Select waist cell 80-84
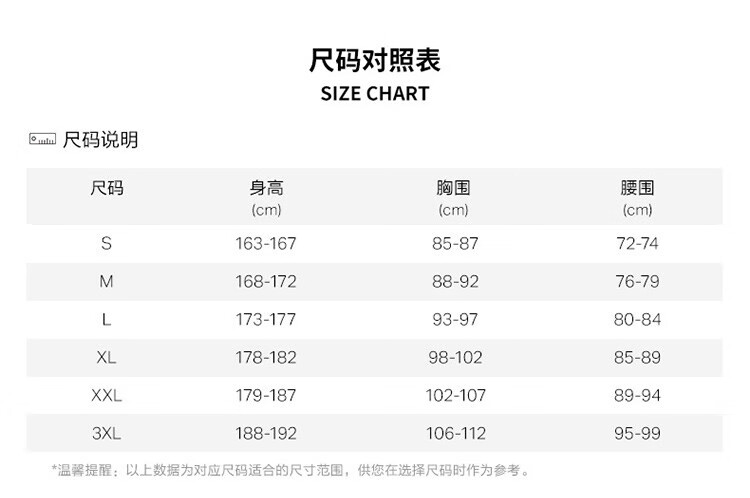Screen dimensions: 750x498 point(638,319)
